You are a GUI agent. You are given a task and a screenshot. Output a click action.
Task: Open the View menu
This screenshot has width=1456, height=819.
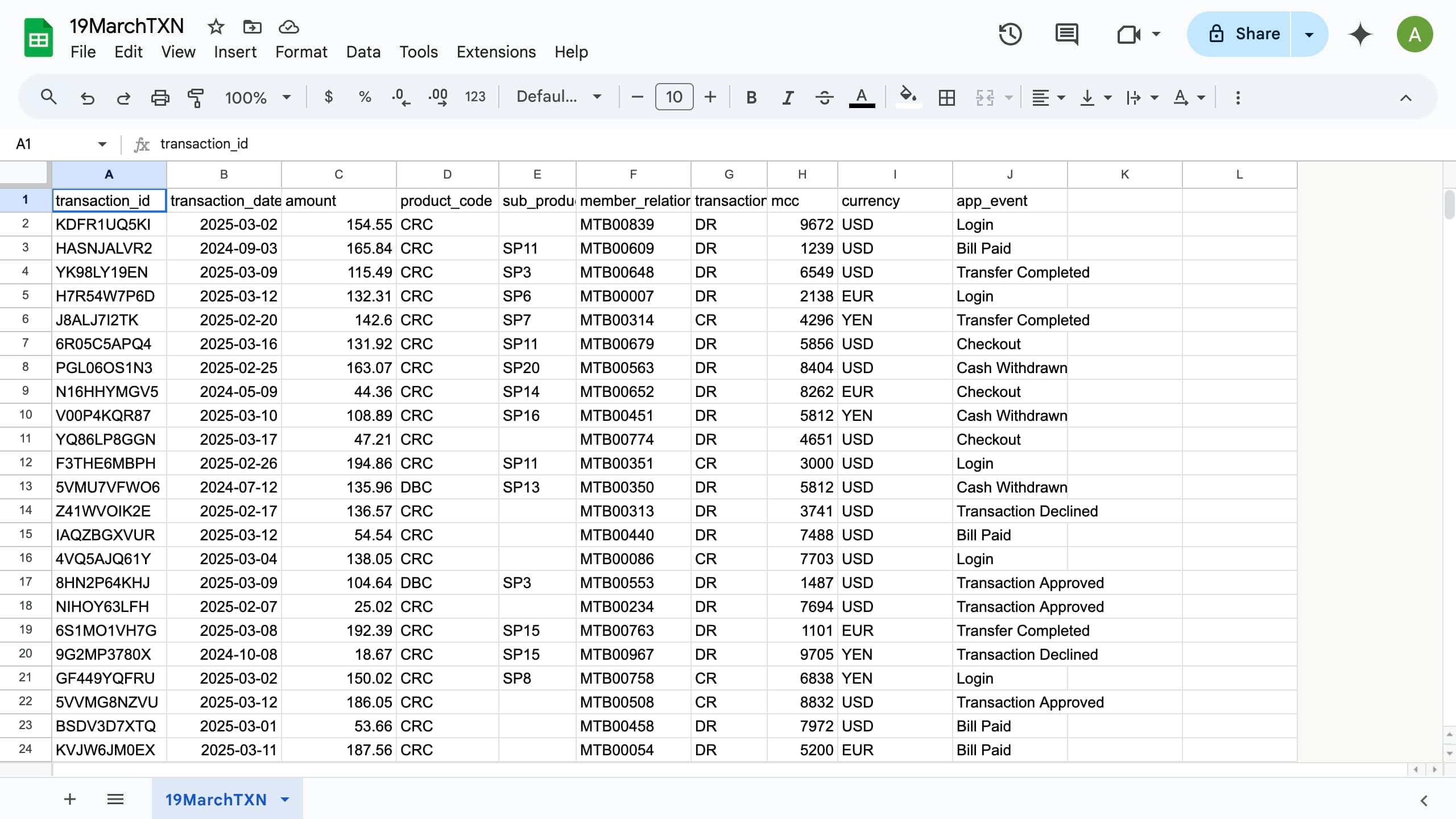click(x=178, y=52)
